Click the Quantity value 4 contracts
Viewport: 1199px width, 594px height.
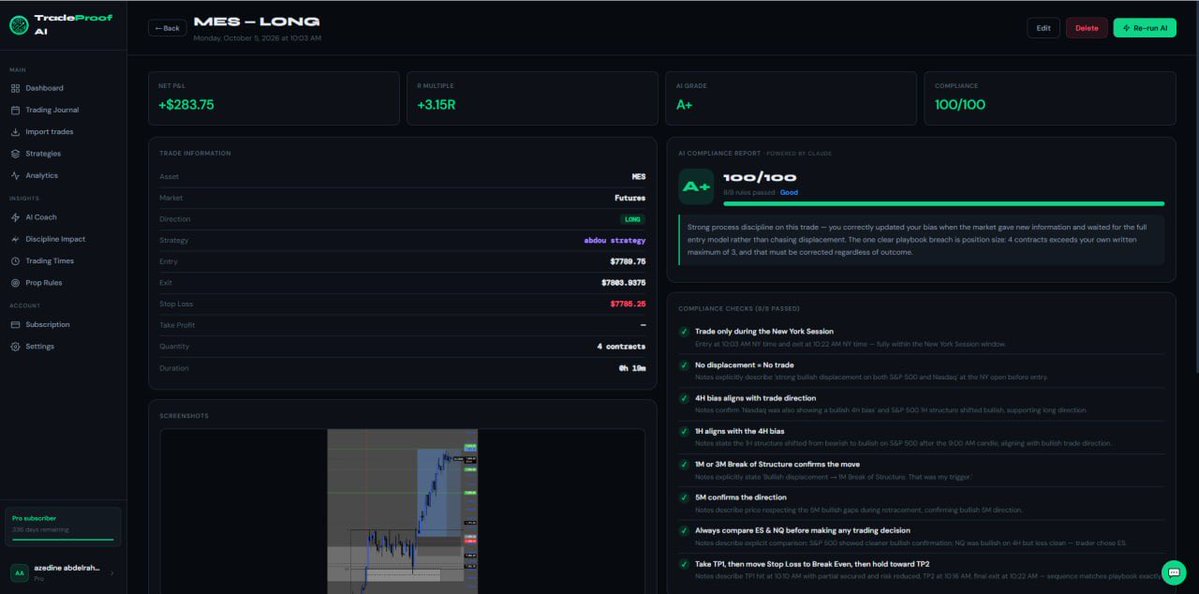tap(621, 347)
